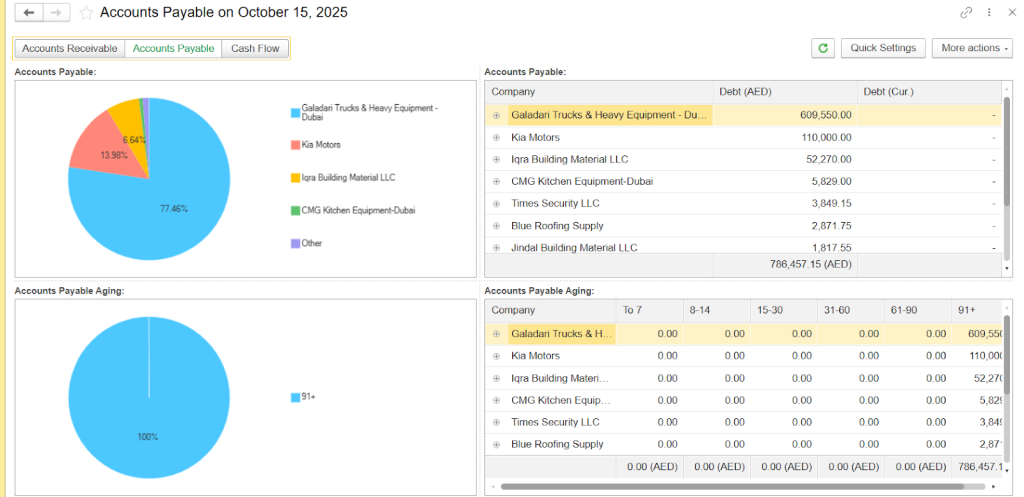Click the 786,457.15 (AED) total cell
Image resolution: width=1024 pixels, height=497 pixels.
click(785, 265)
